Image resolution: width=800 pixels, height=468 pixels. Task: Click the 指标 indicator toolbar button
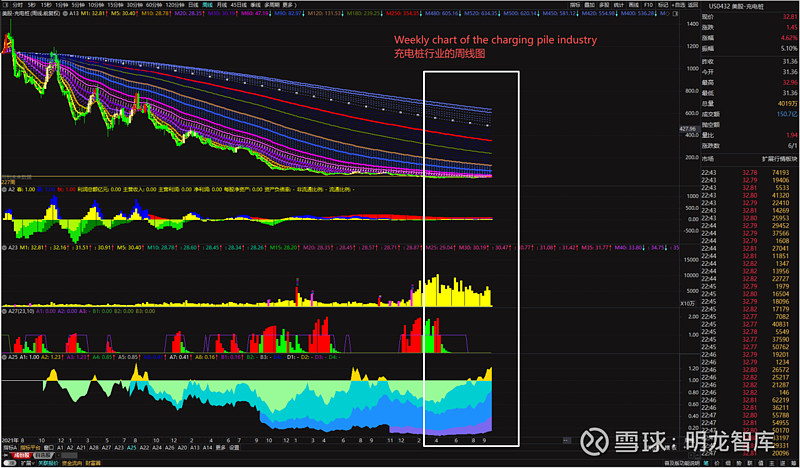tap(575, 5)
